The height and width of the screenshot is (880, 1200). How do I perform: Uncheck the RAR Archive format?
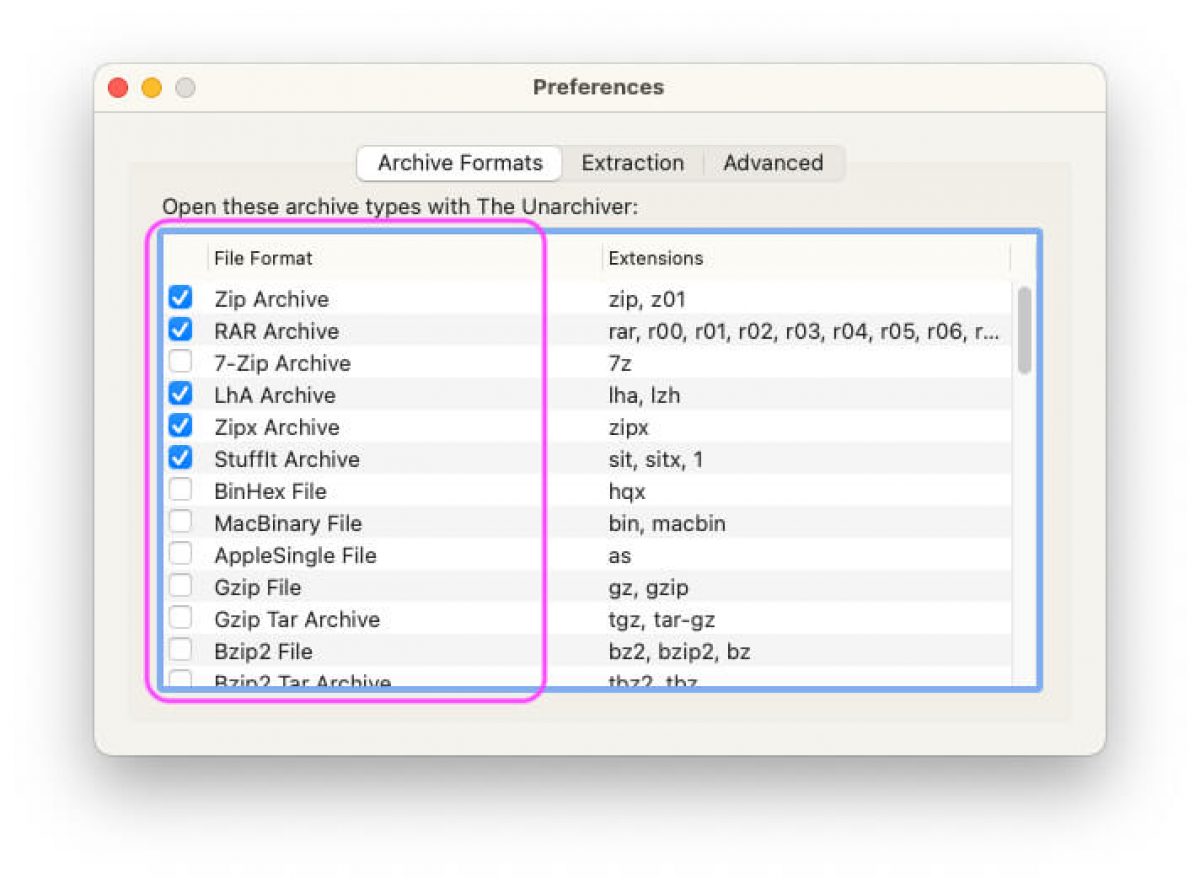[x=180, y=330]
